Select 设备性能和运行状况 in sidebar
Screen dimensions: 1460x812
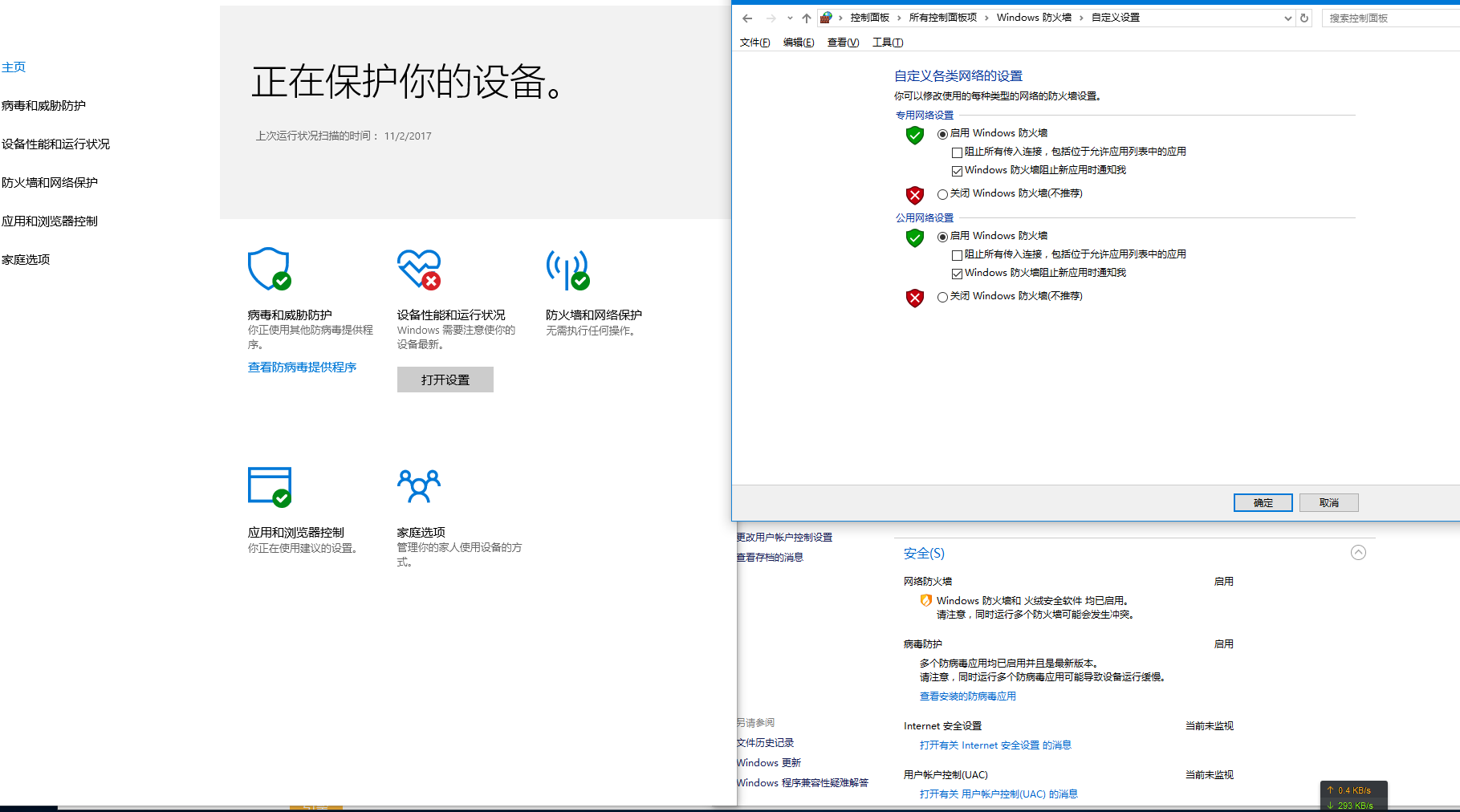[55, 144]
